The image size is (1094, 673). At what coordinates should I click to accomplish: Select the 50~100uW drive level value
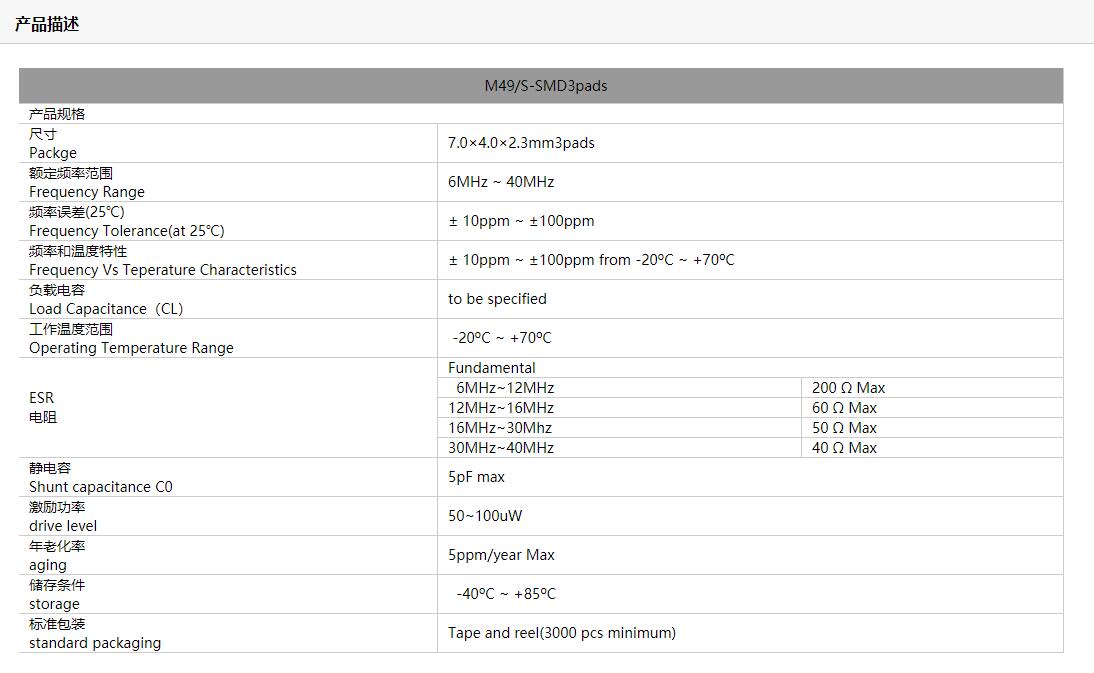tap(485, 516)
